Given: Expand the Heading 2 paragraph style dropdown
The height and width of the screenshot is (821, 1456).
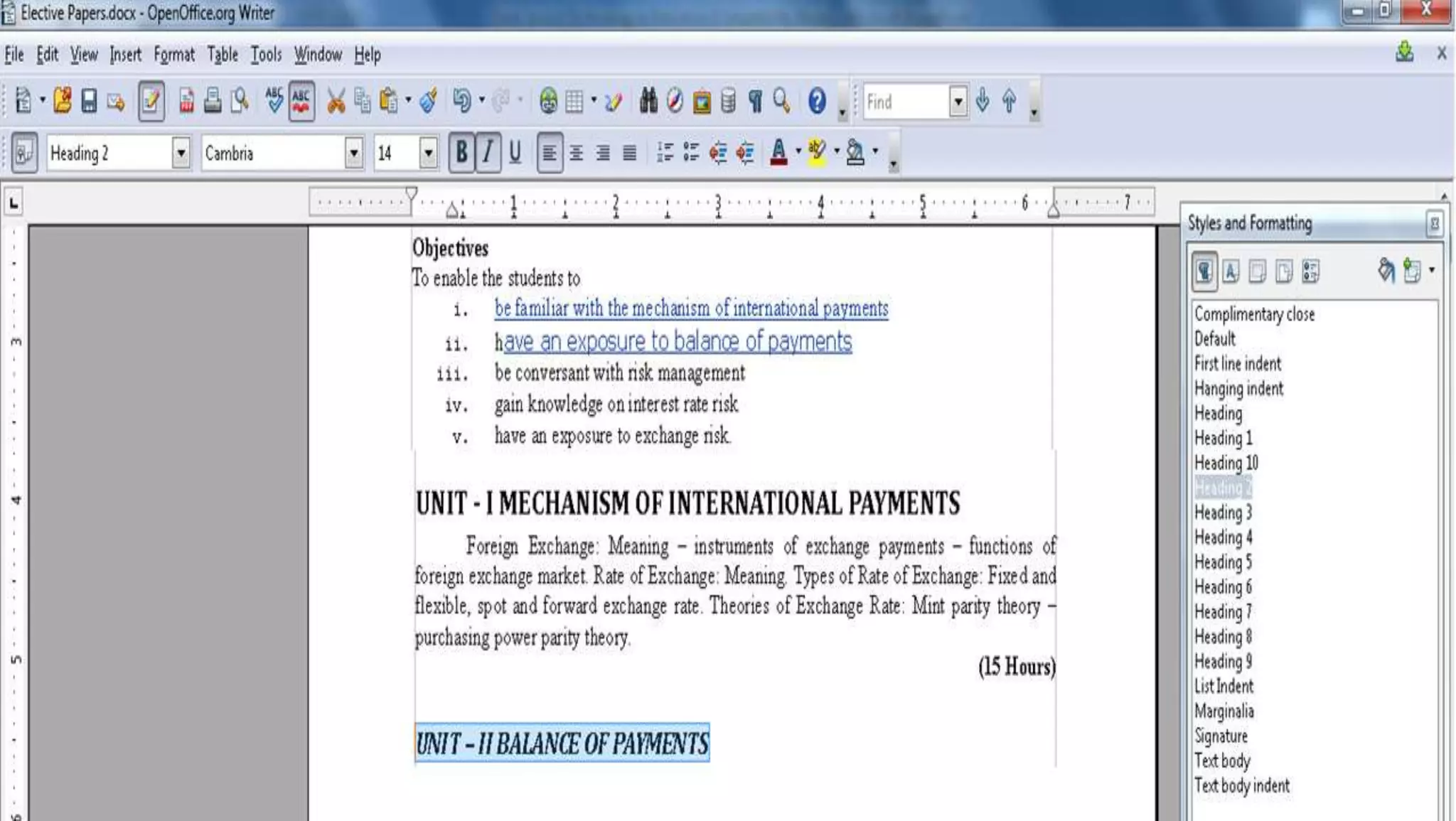Looking at the screenshot, I should tap(181, 153).
